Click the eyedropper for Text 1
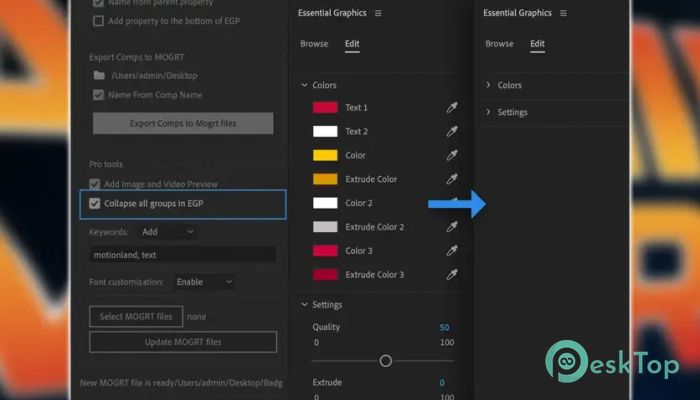This screenshot has width=700, height=400. (x=452, y=108)
